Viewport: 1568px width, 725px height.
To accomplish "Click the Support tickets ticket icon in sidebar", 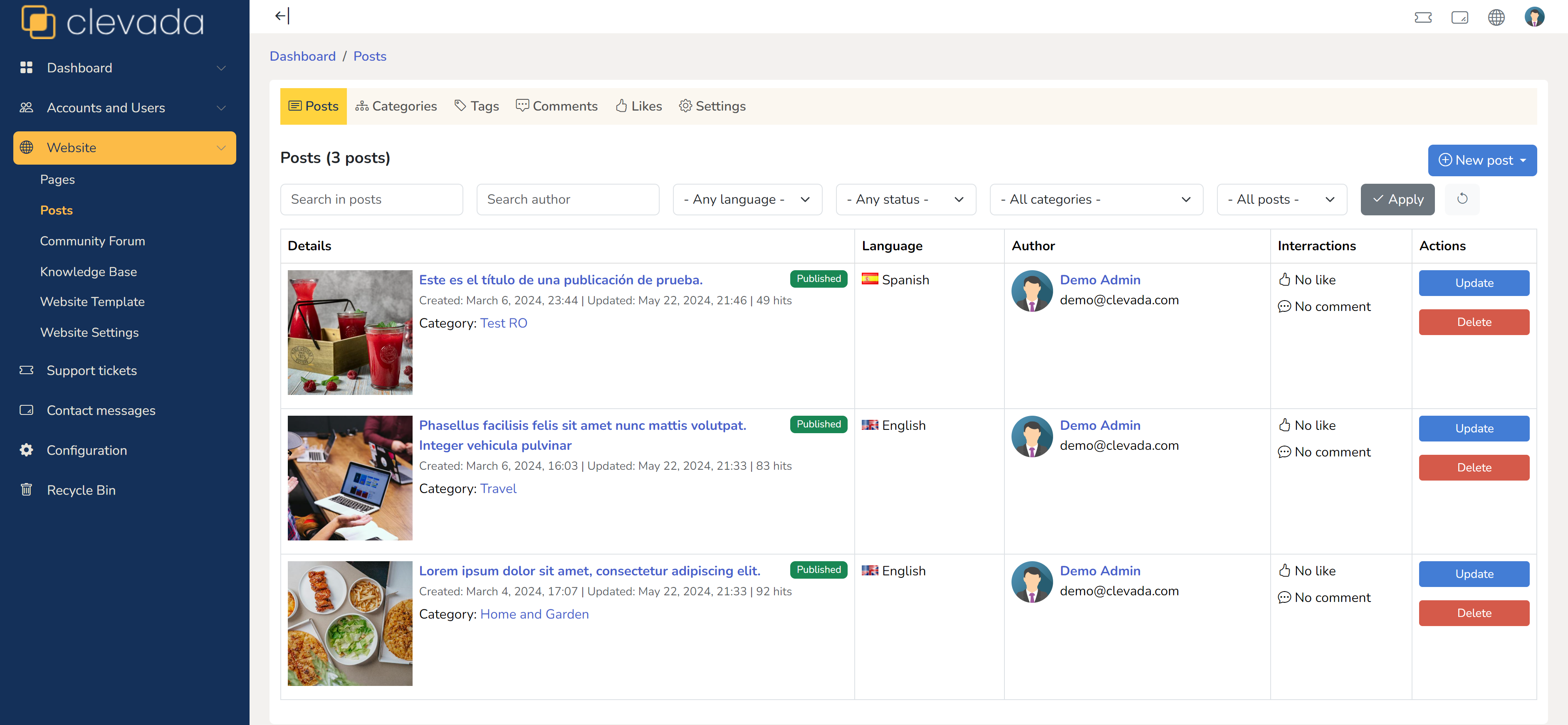I will pyautogui.click(x=26, y=370).
